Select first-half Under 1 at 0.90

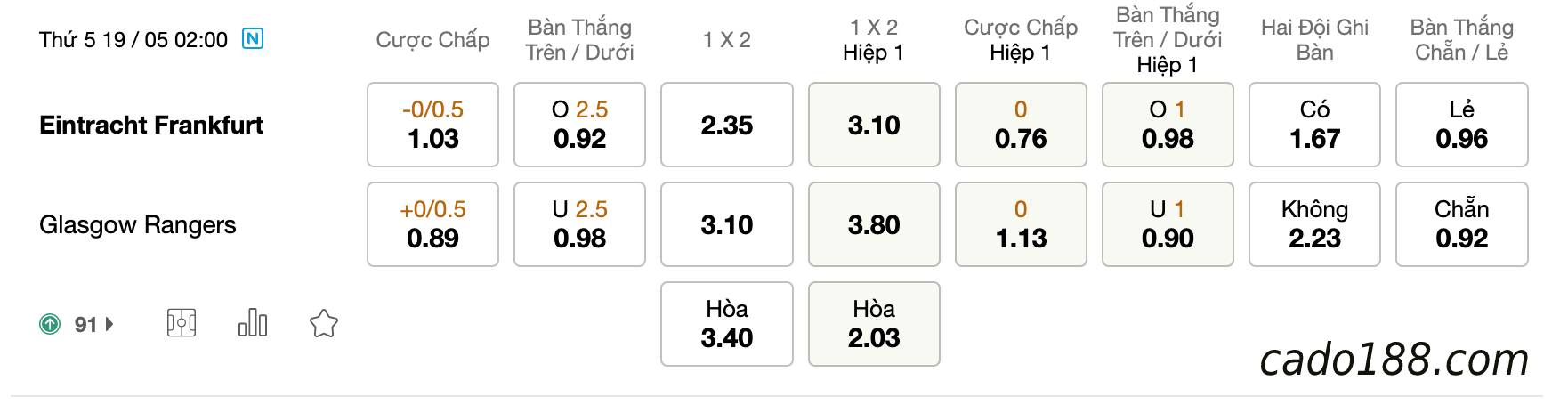tap(1168, 224)
